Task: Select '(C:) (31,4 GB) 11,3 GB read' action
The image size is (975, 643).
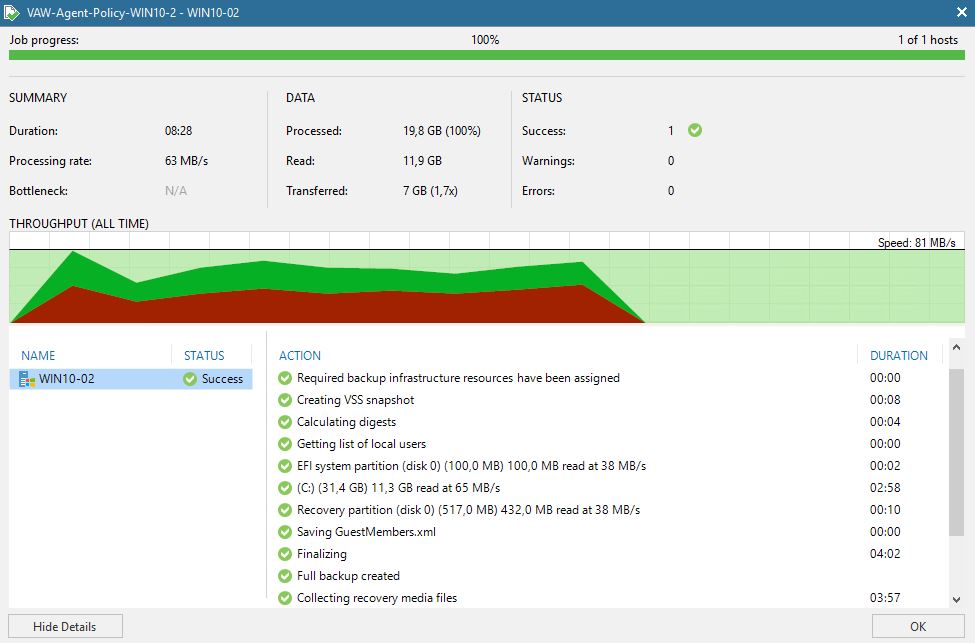Action: [x=399, y=488]
